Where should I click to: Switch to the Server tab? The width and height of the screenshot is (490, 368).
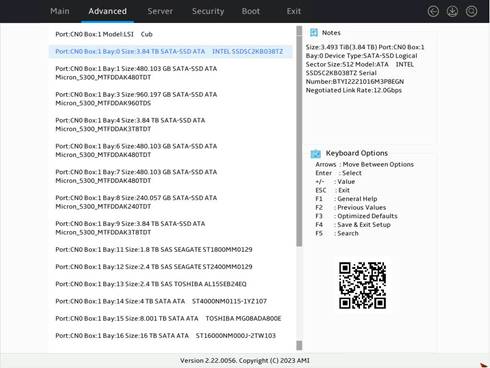[x=160, y=11]
